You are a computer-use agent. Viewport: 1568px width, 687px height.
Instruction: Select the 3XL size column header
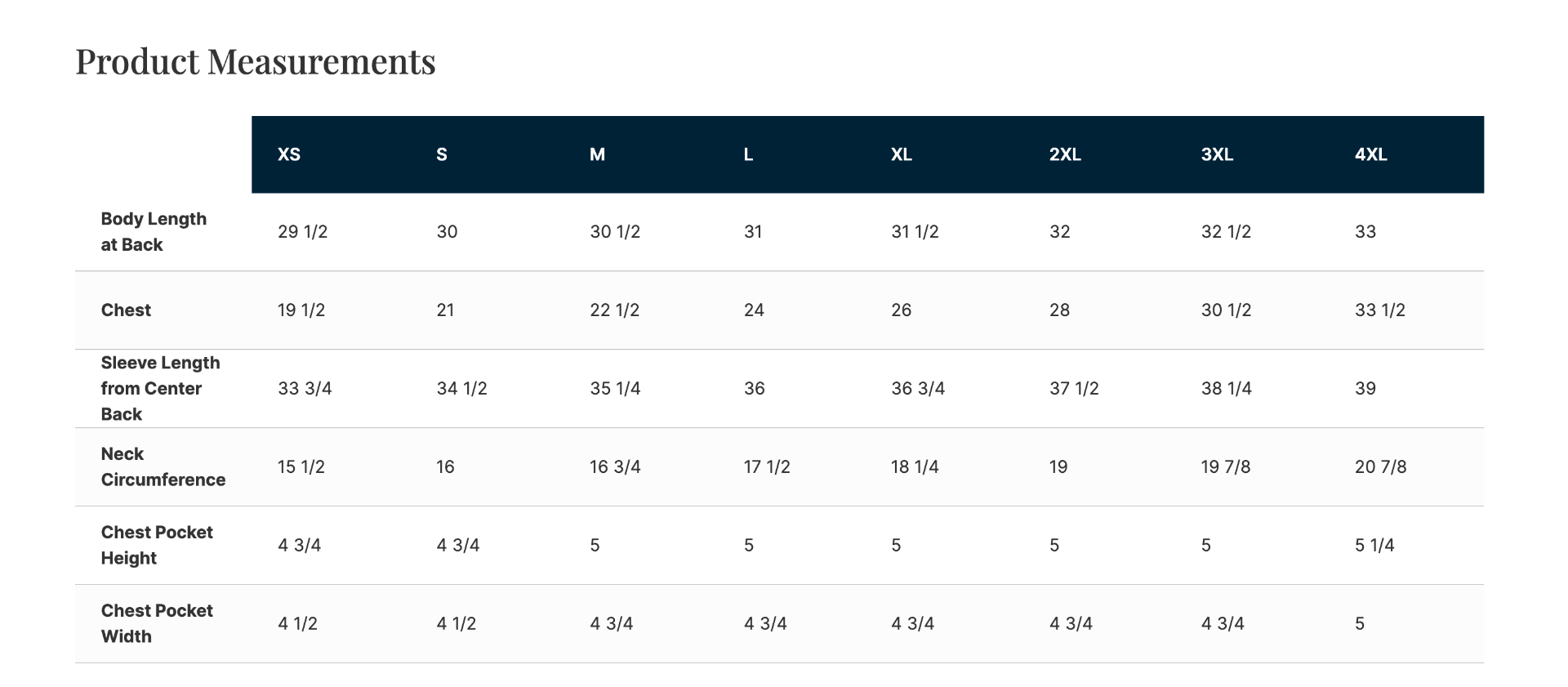click(1217, 154)
